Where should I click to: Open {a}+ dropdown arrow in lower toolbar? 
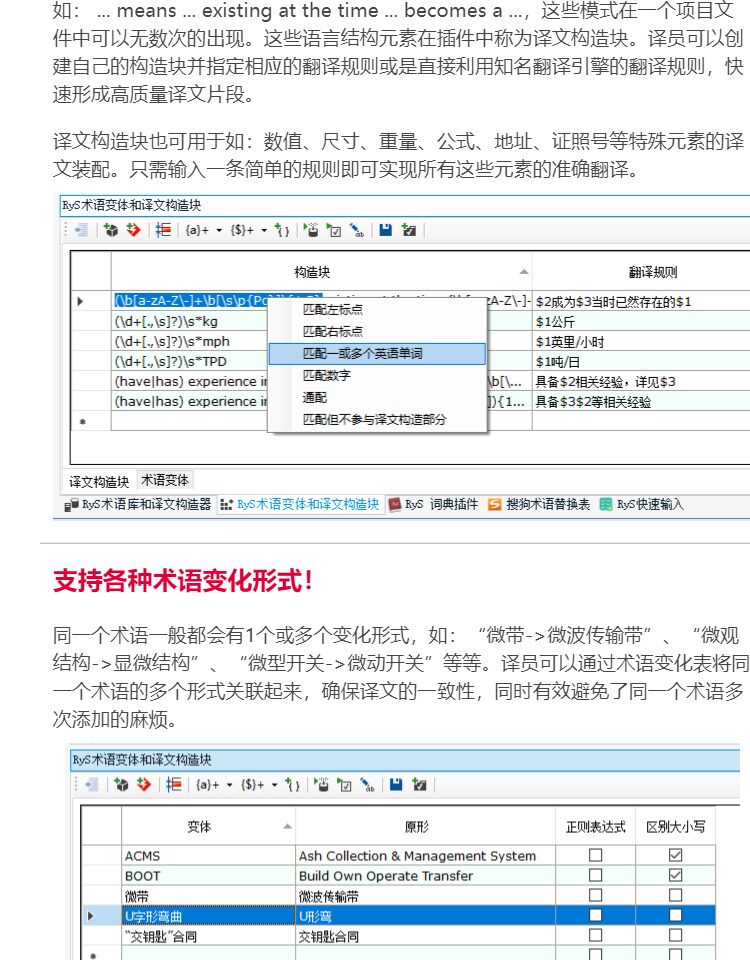pos(229,786)
